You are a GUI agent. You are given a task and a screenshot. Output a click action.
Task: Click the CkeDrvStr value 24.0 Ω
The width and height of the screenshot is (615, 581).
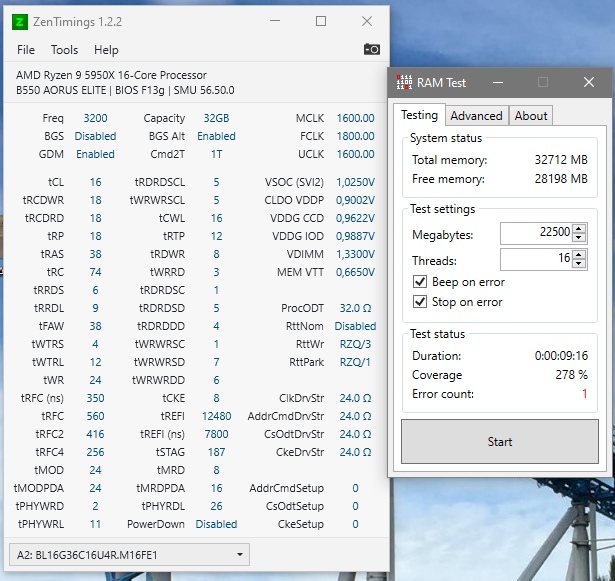pyautogui.click(x=355, y=452)
